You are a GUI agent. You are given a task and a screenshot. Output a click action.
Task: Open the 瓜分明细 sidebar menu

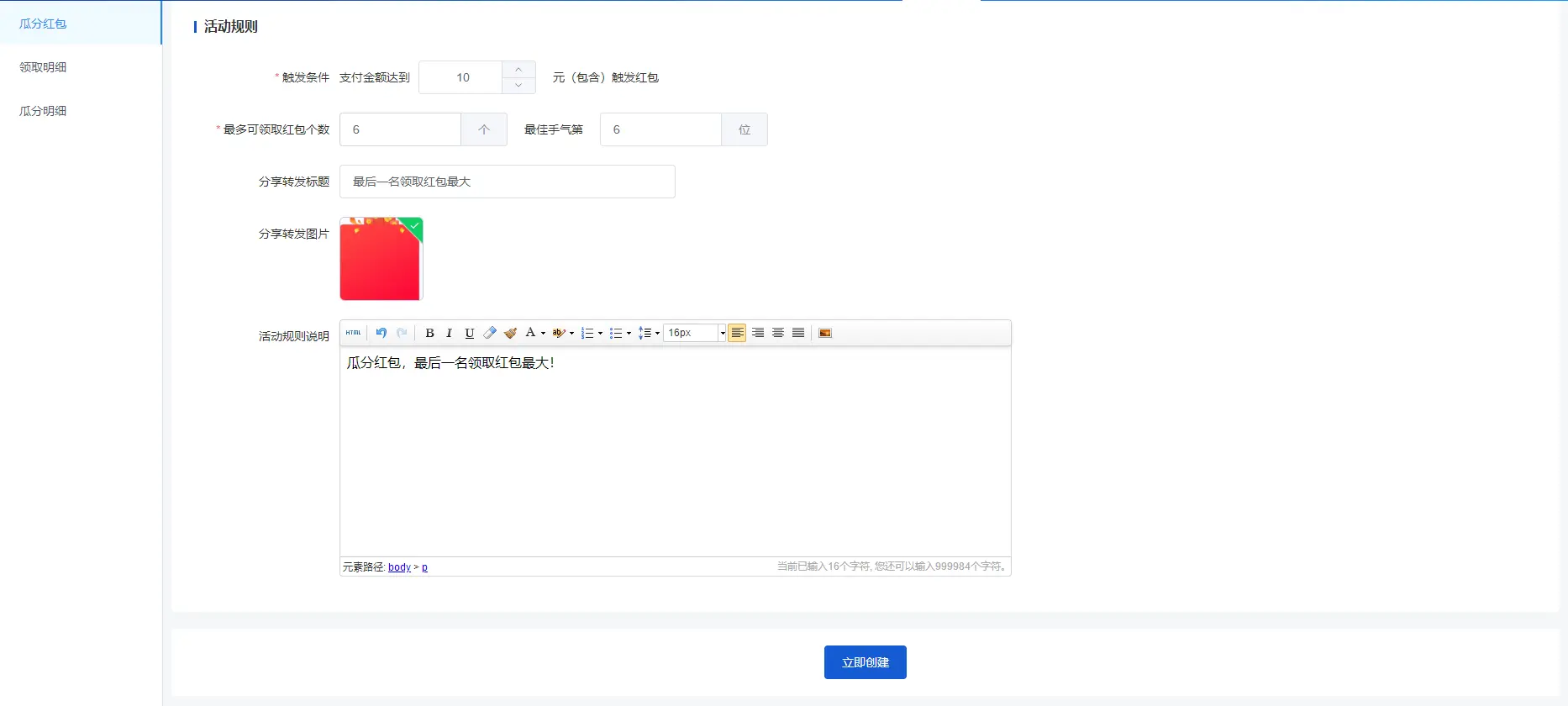81,111
